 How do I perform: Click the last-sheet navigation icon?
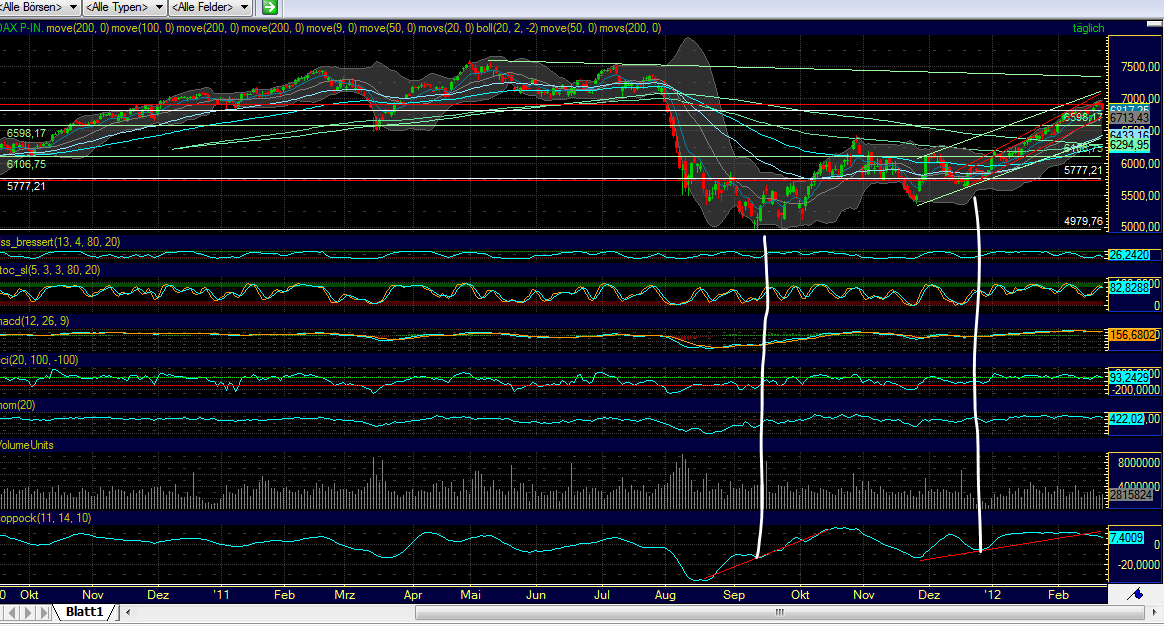point(44,612)
